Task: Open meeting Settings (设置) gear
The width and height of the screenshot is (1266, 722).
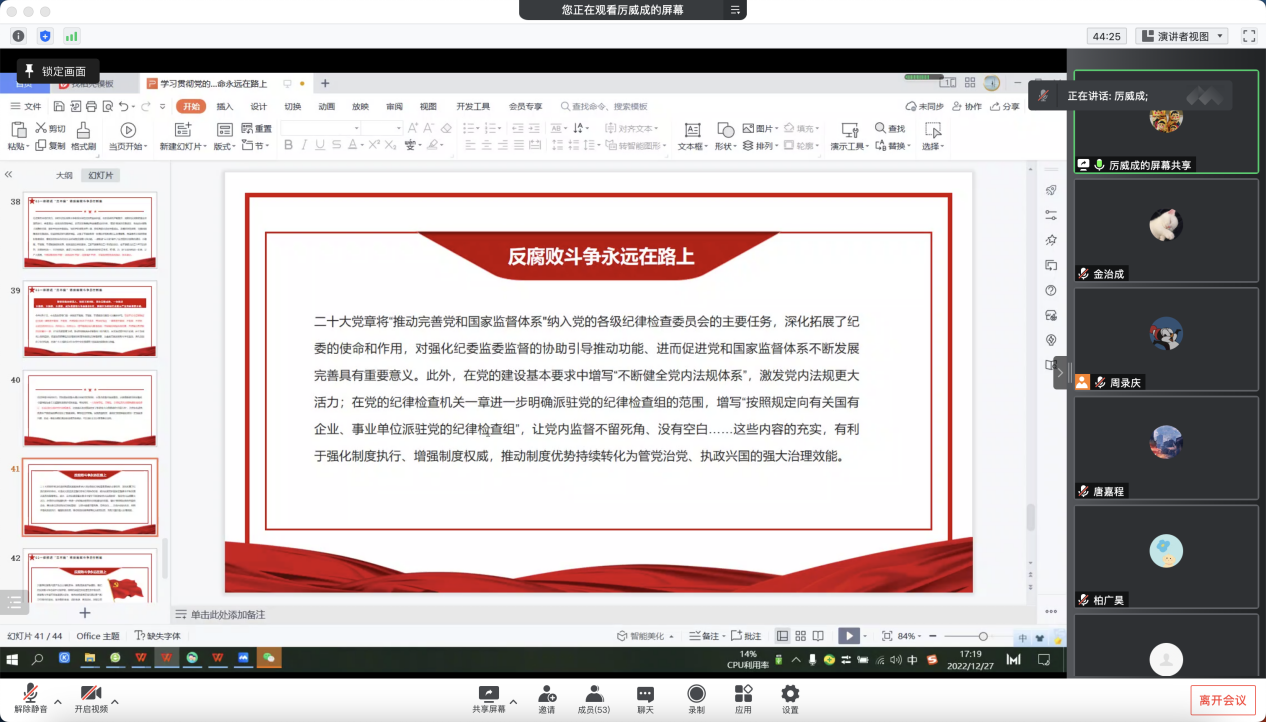Action: coord(790,695)
